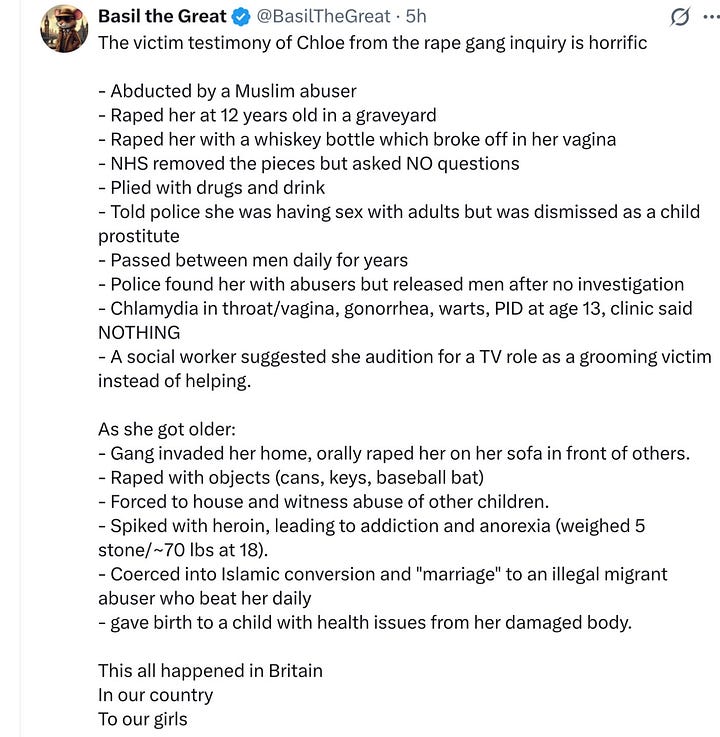This screenshot has width=720, height=737.
Task: Click the "Passed between men daily" line
Action: [253, 260]
